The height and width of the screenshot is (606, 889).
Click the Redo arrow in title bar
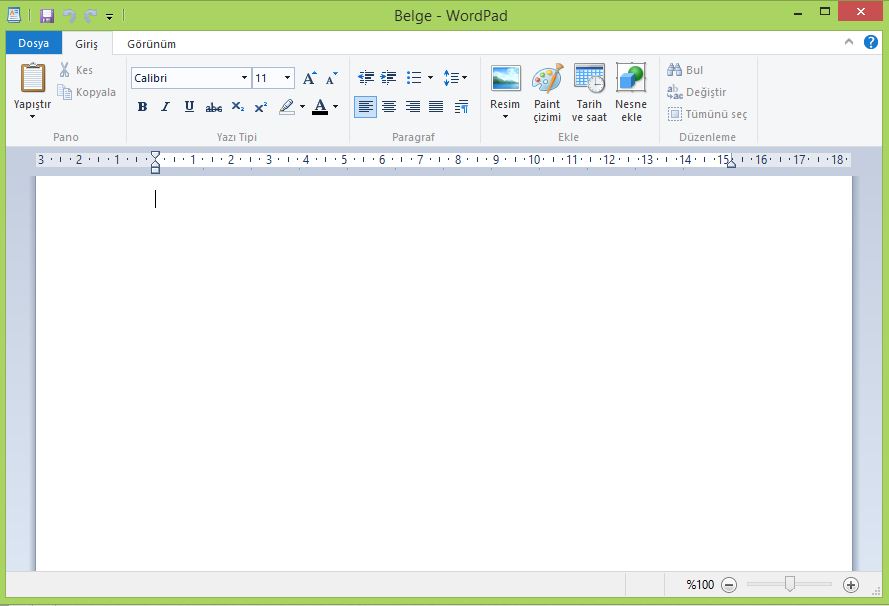tap(90, 16)
